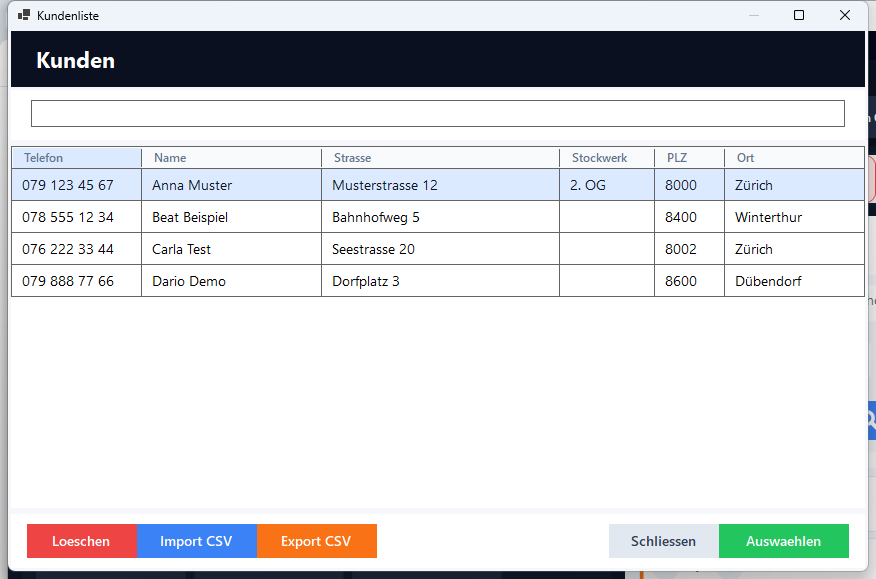Click the 8000 postal code cell
Screen dimensions: 876x579
[689, 185]
